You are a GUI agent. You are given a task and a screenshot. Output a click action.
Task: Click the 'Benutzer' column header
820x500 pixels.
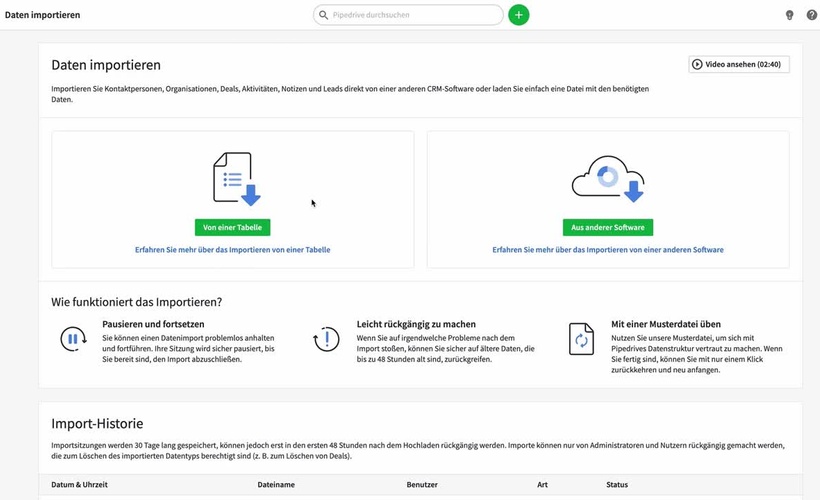pyautogui.click(x=423, y=484)
